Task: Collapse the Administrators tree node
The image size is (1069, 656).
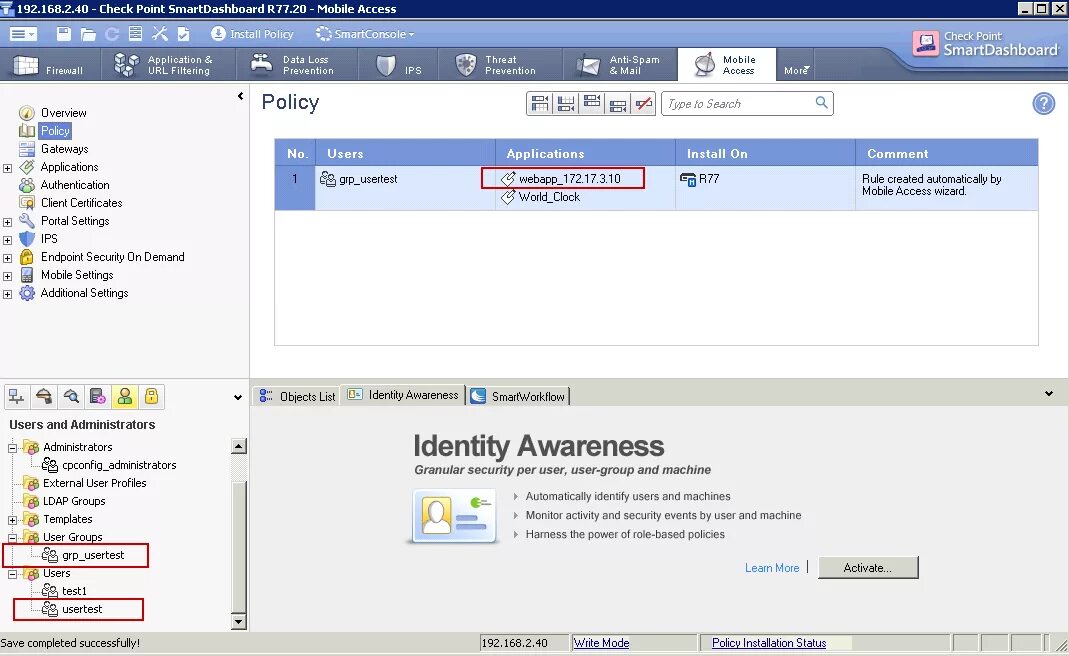Action: [x=12, y=448]
